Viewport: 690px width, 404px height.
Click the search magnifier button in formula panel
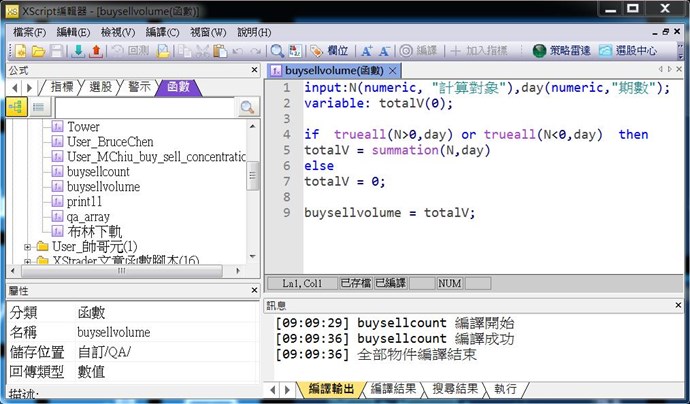247,107
